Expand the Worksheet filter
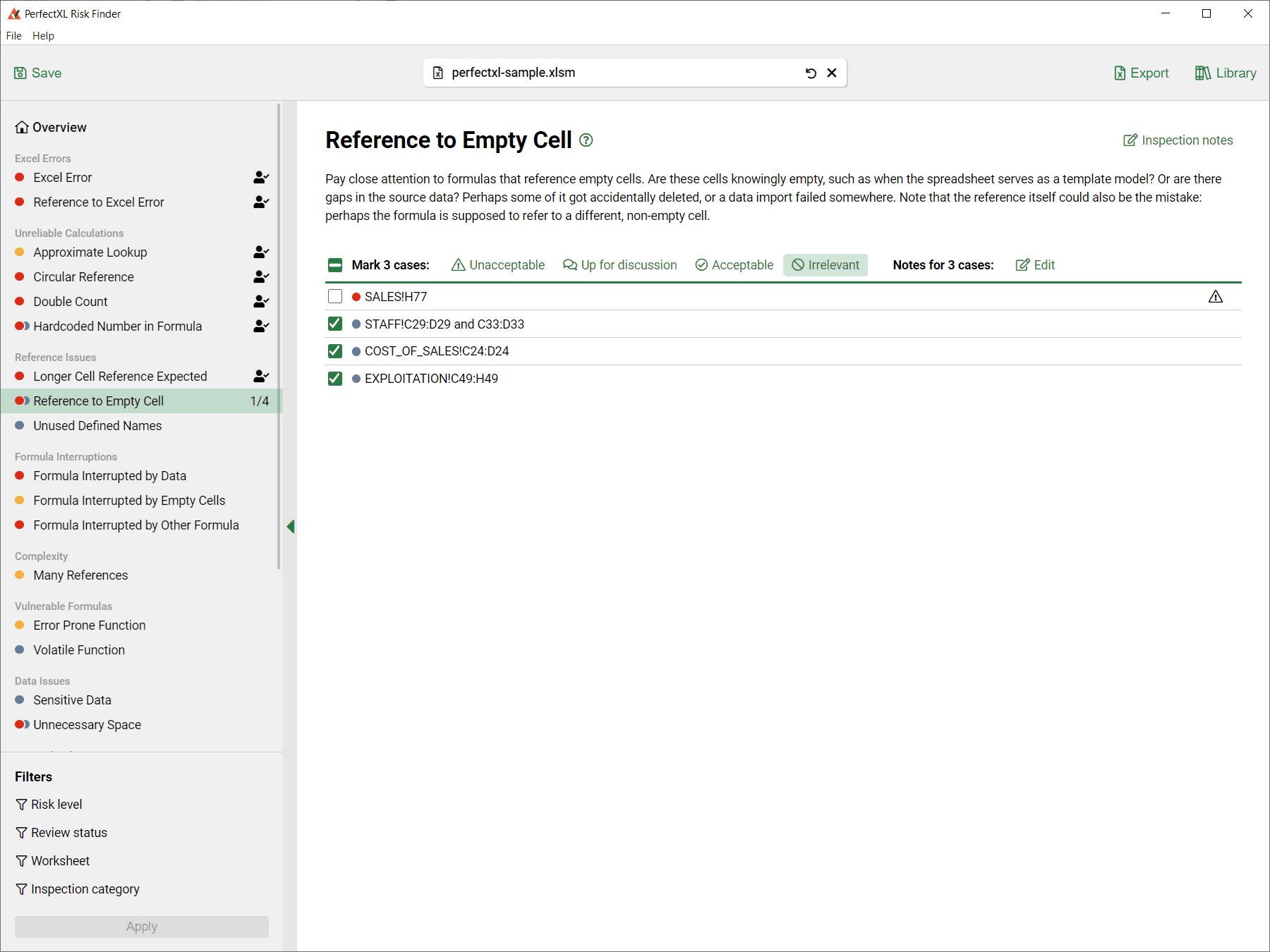The height and width of the screenshot is (952, 1270). 53,861
